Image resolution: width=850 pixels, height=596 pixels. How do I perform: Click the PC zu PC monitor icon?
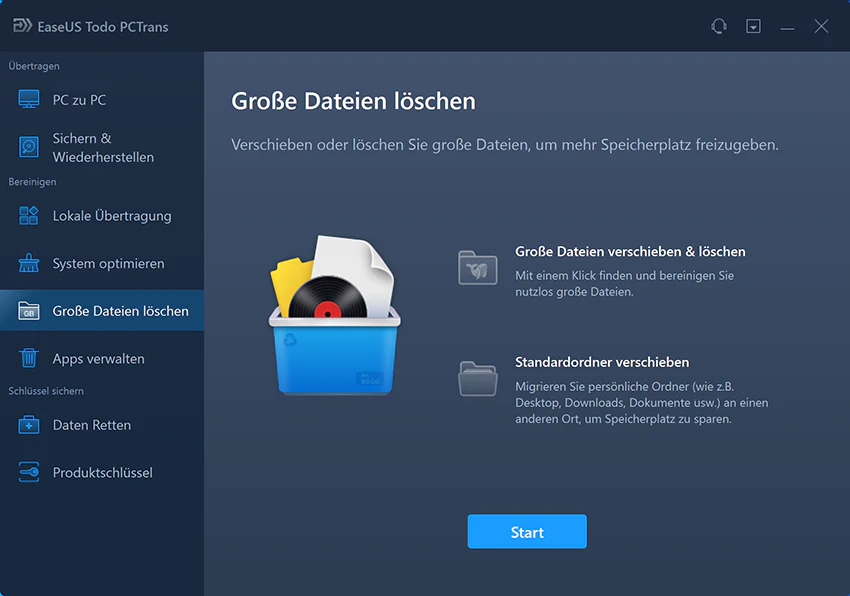tap(29, 100)
